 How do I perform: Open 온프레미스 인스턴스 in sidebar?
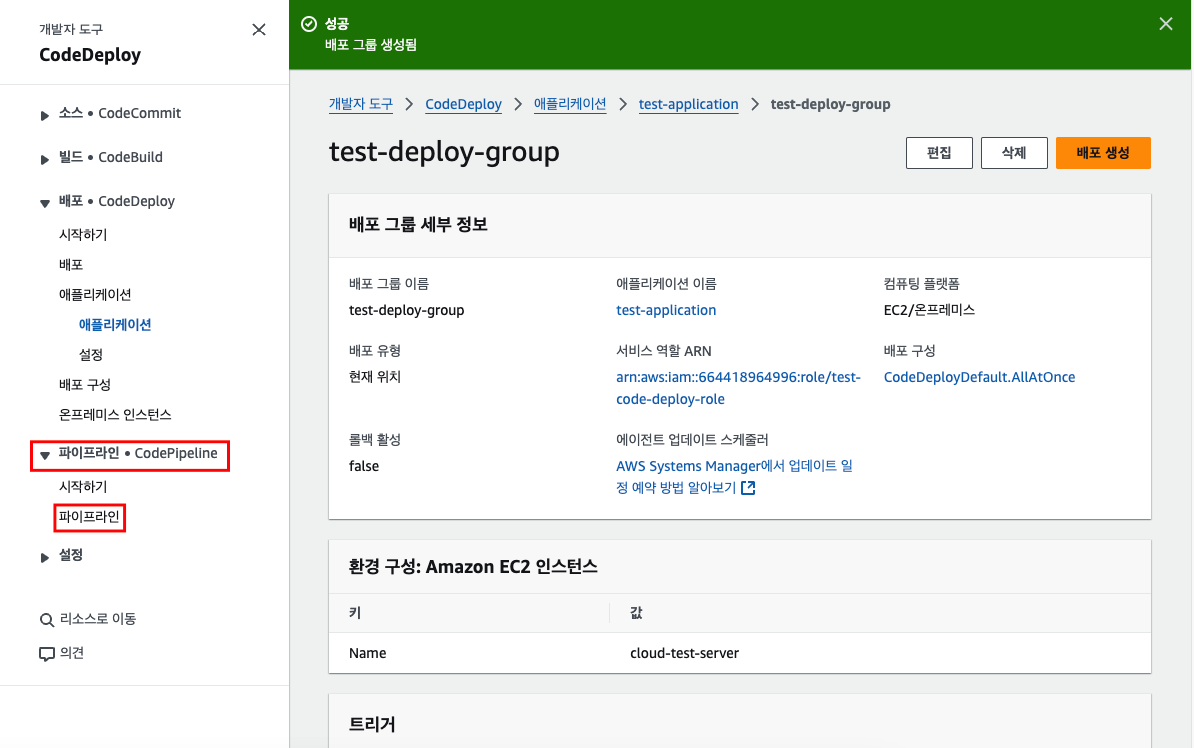[115, 414]
